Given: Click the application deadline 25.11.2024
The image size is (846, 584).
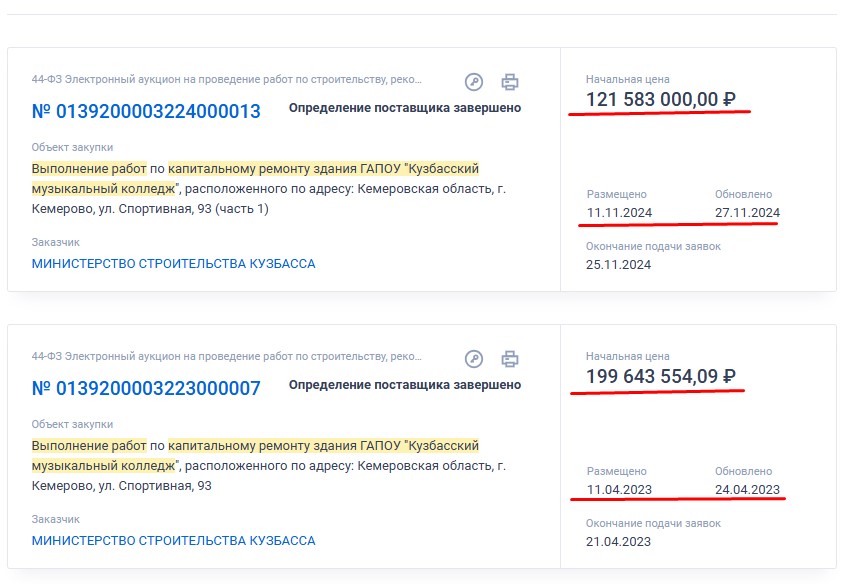Looking at the screenshot, I should tap(619, 265).
